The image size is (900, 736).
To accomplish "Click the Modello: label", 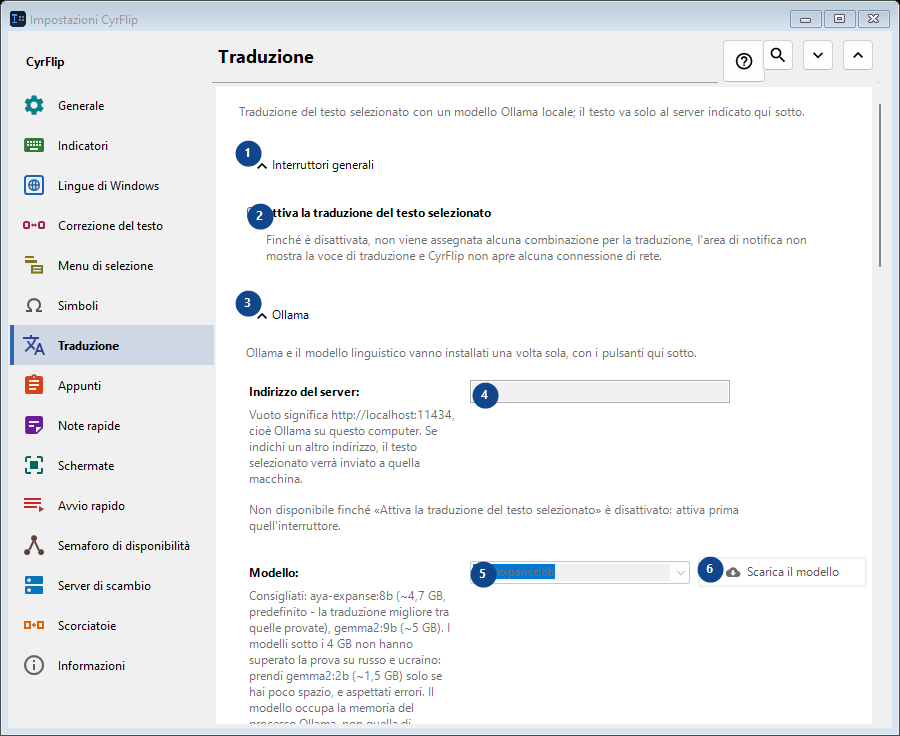I will [274, 573].
